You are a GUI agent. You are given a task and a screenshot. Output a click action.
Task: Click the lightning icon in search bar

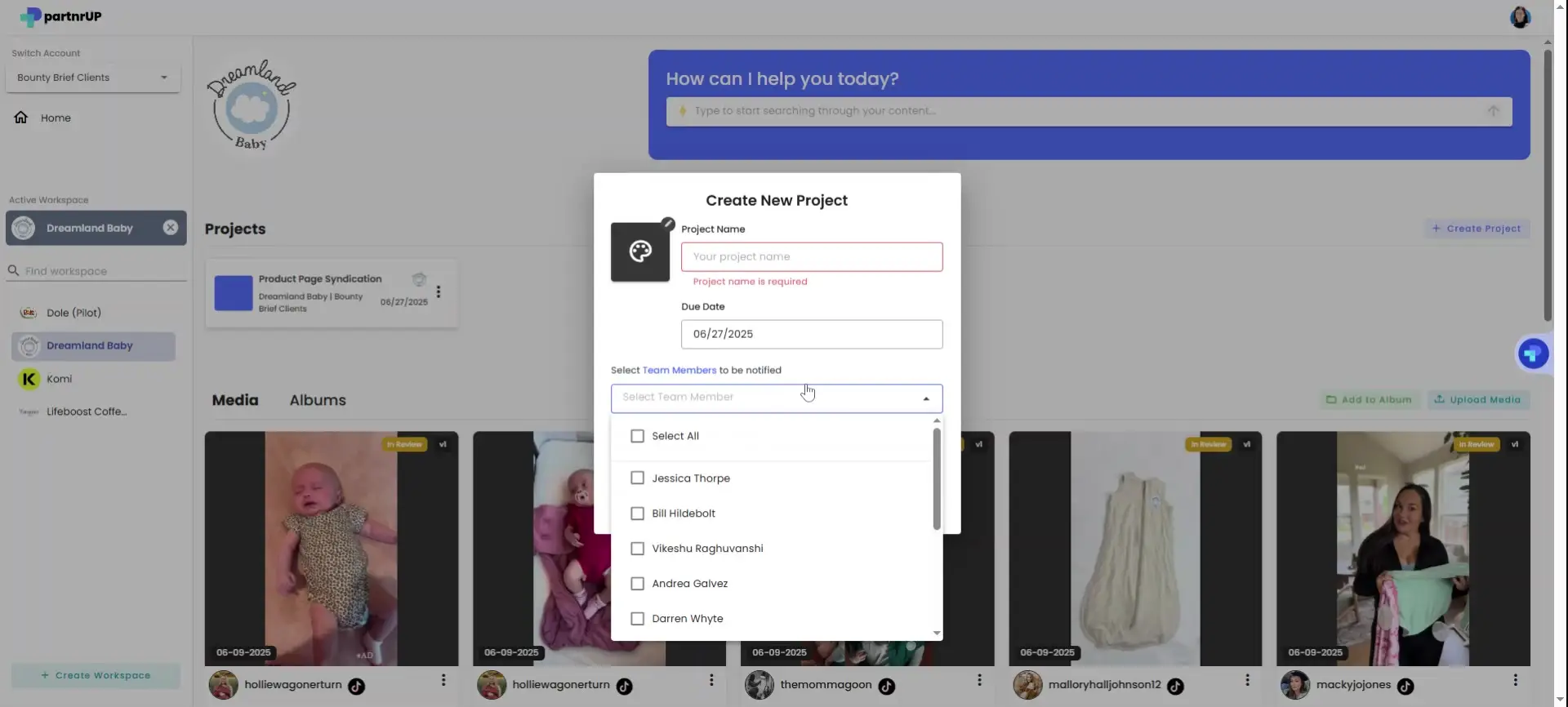click(x=683, y=111)
